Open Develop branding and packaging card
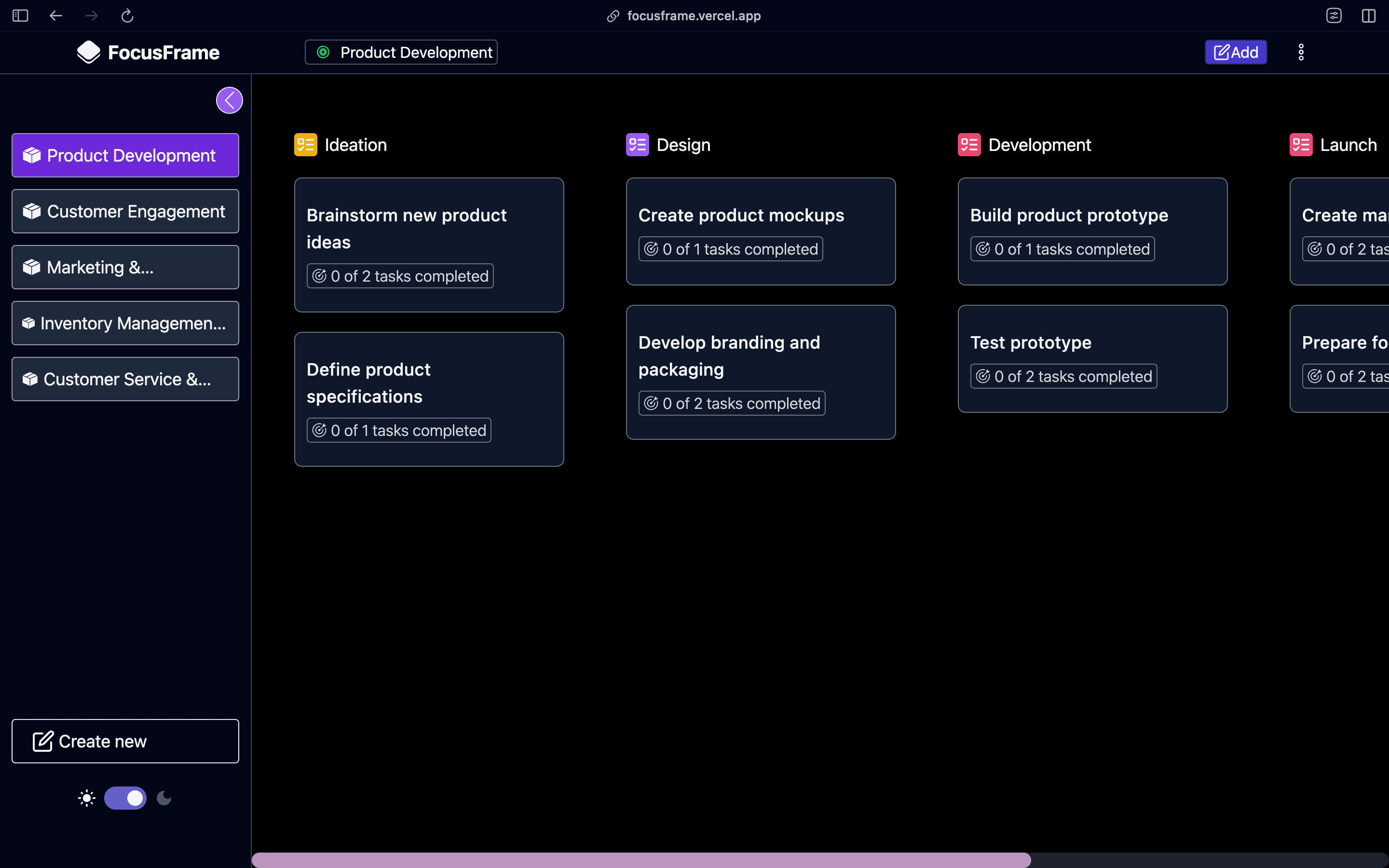The height and width of the screenshot is (868, 1389). click(761, 372)
